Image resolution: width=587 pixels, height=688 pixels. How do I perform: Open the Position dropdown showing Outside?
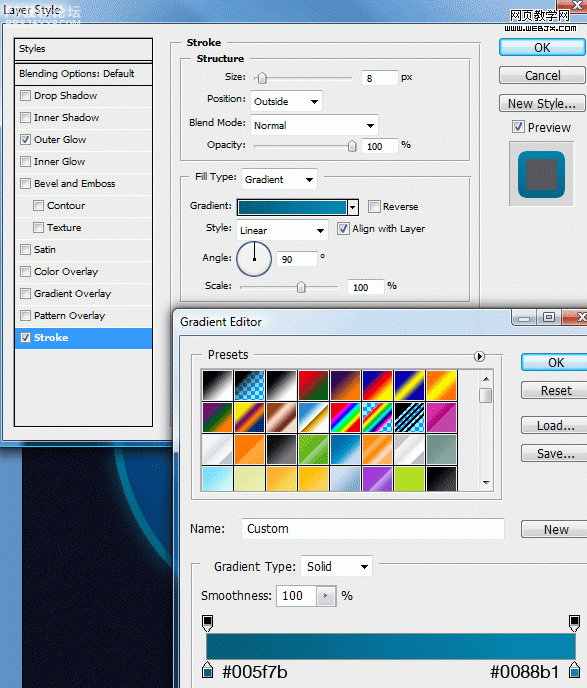286,101
